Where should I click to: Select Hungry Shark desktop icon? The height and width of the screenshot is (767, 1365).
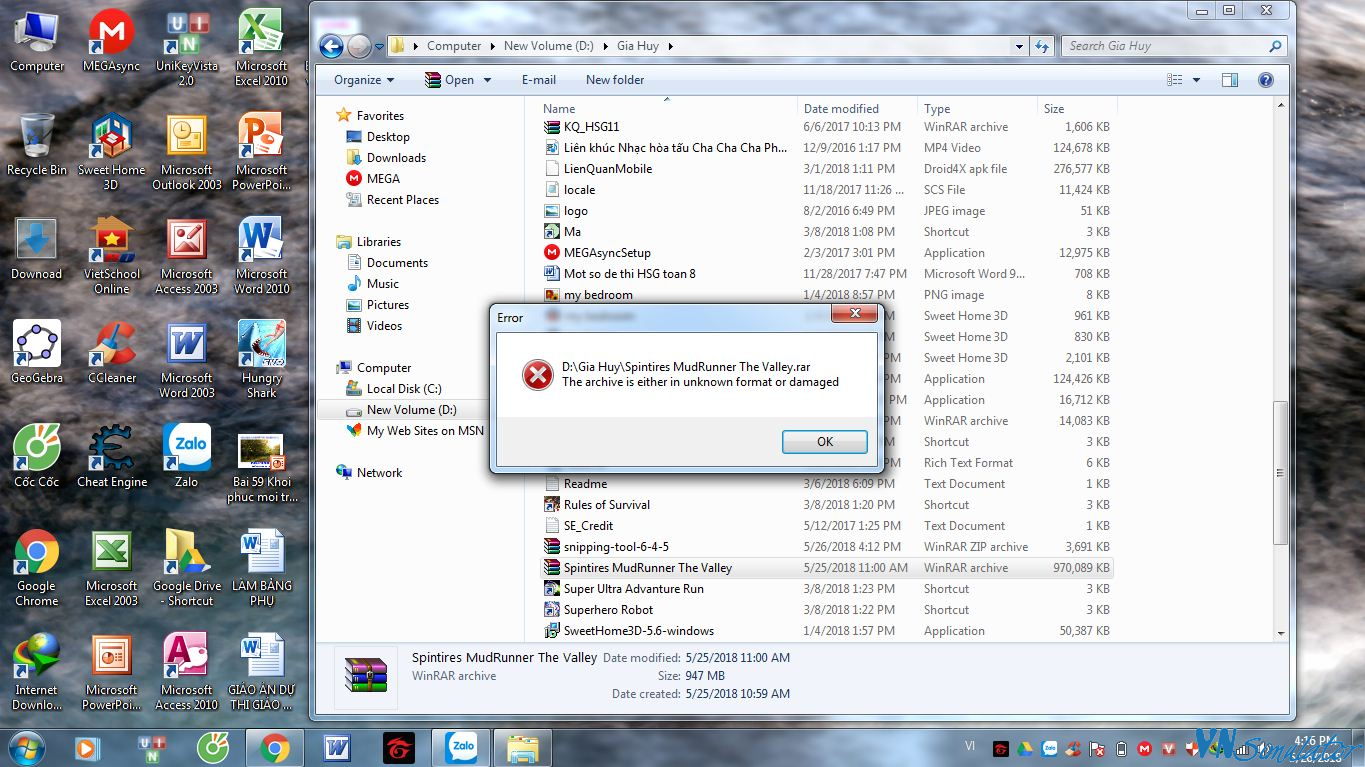(262, 361)
